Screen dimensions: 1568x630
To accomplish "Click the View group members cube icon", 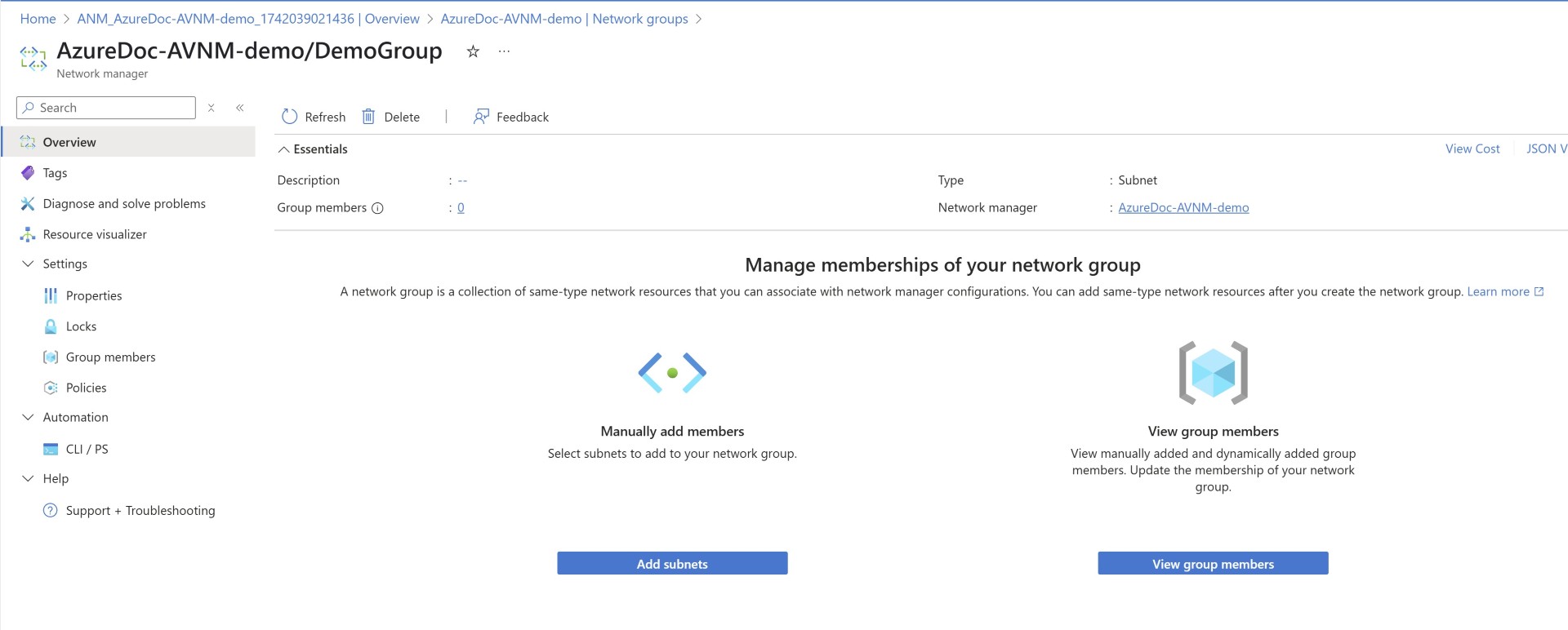I will (x=1213, y=373).
